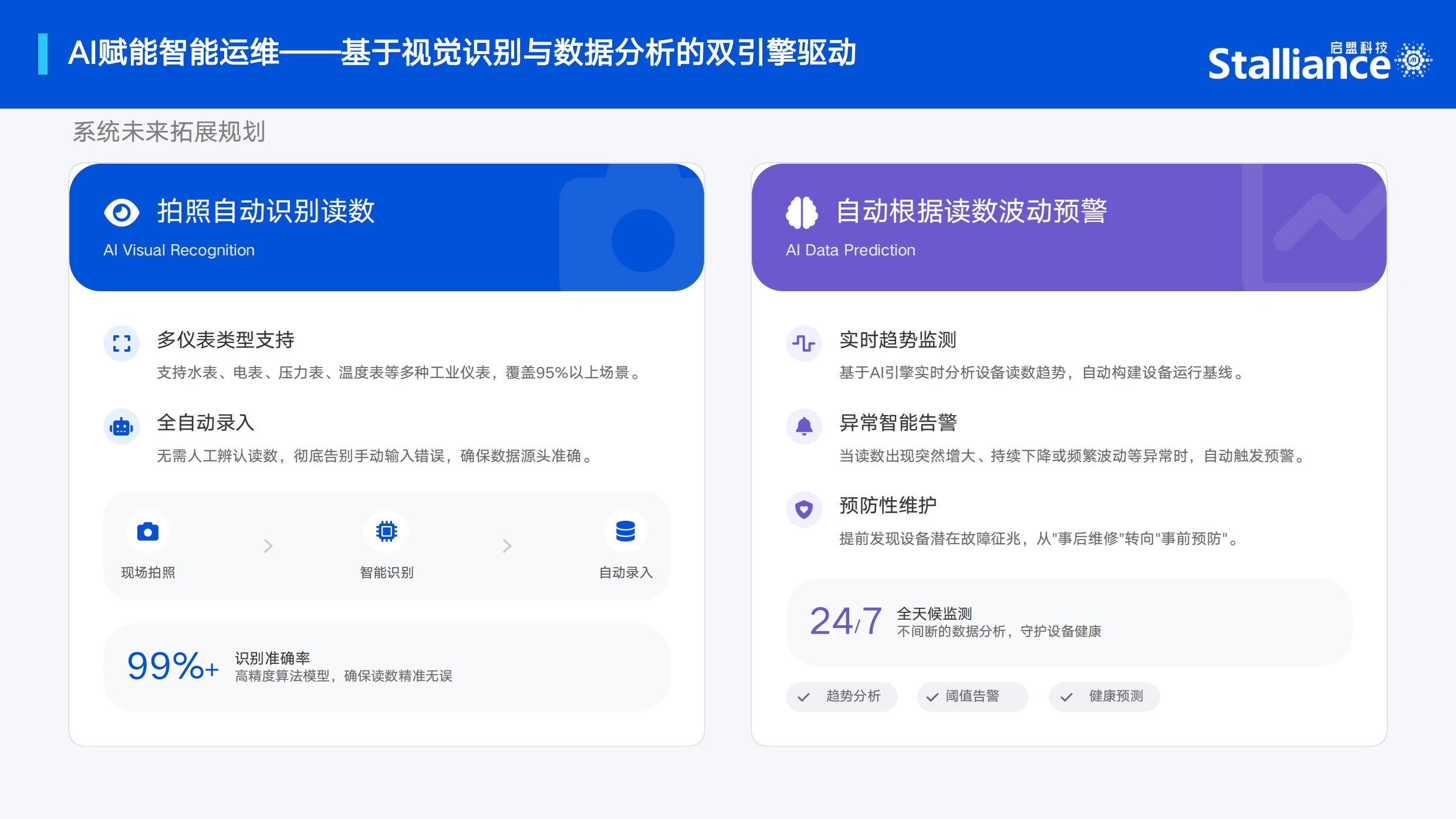Click the chevron arrow after 现场拍照 step
1456x819 pixels.
[268, 546]
